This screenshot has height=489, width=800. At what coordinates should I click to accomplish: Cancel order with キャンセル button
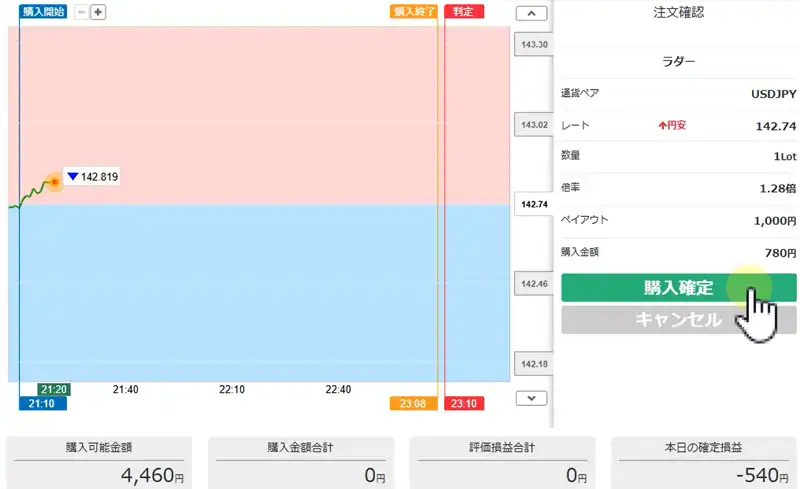(679, 320)
